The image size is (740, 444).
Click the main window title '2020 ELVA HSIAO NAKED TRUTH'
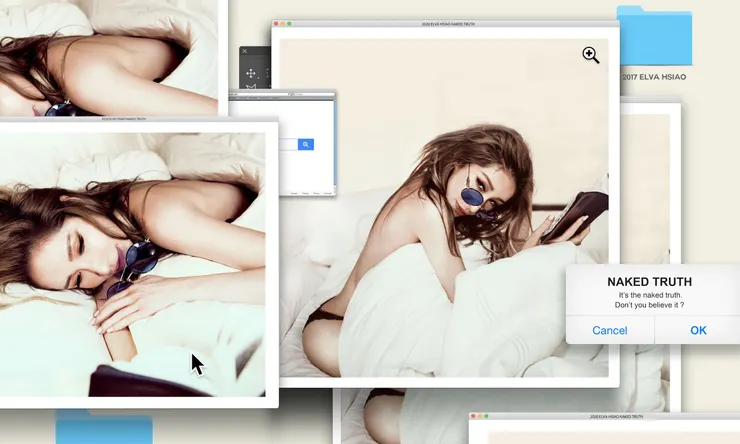coord(448,24)
